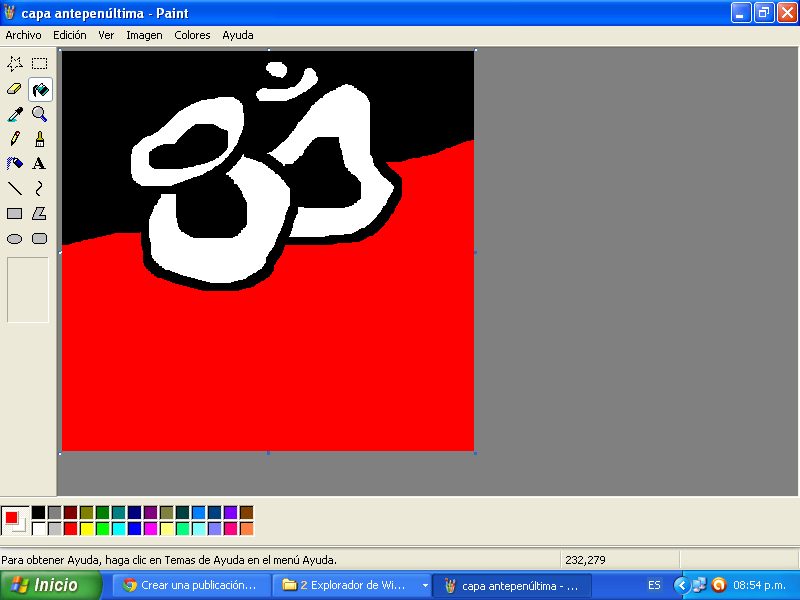The image size is (800, 600).
Task: Select the Free-Form Select tool
Action: click(15, 63)
